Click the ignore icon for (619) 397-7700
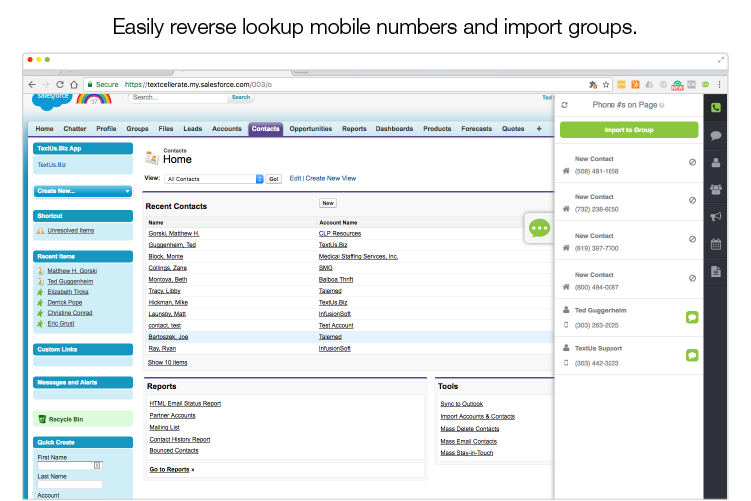 [692, 239]
